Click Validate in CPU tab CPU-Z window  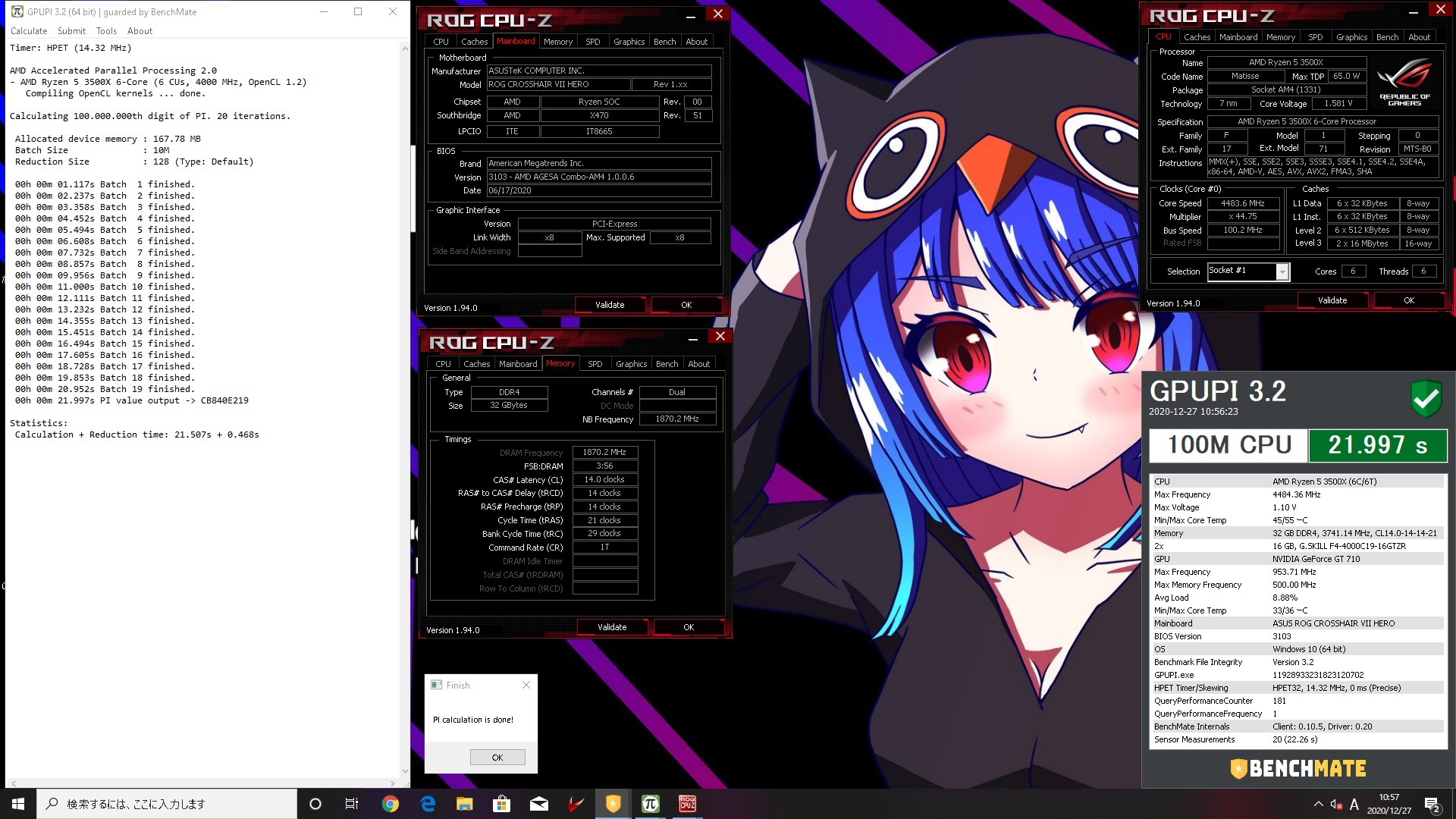tap(1332, 300)
